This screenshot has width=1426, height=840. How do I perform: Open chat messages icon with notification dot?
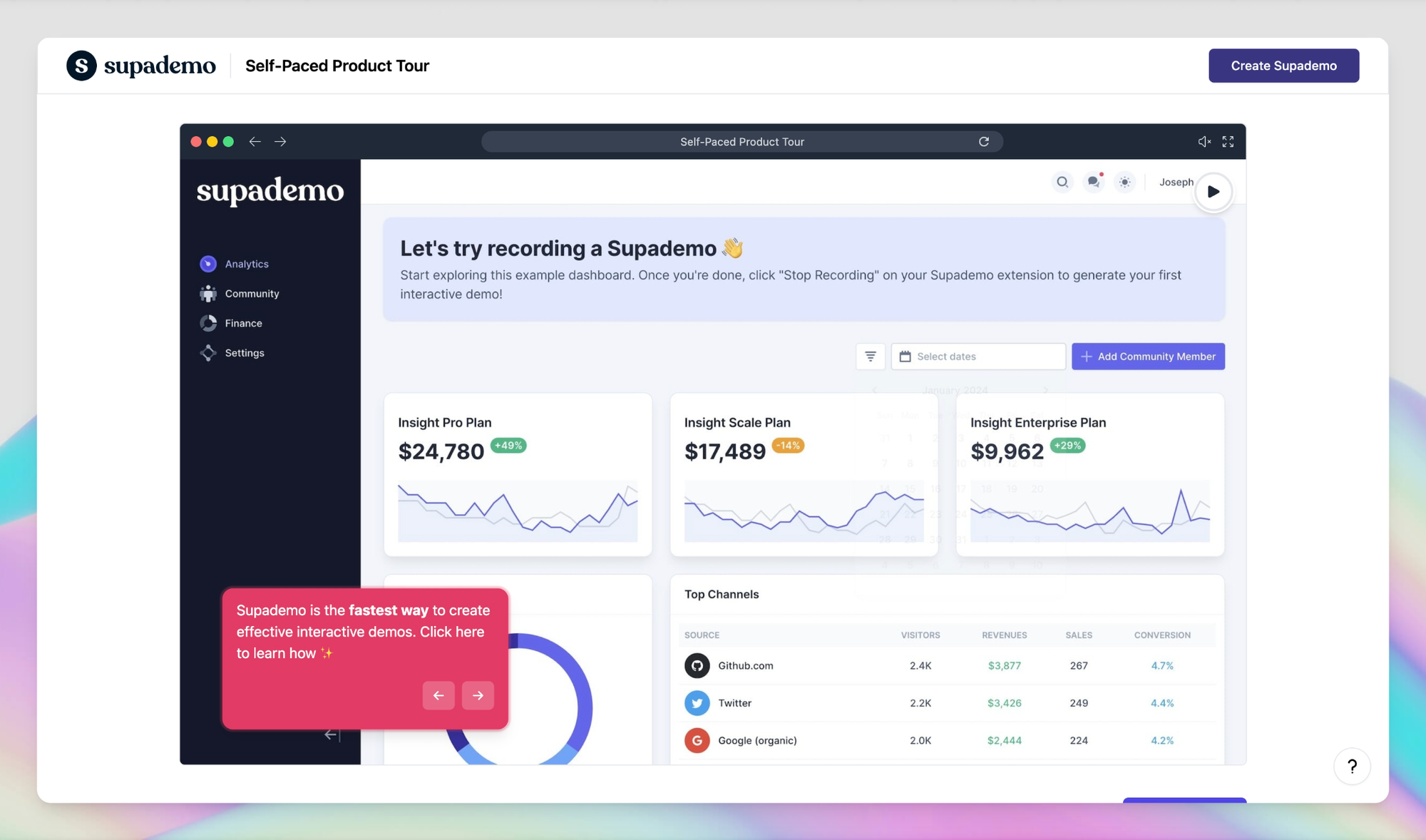(x=1094, y=182)
